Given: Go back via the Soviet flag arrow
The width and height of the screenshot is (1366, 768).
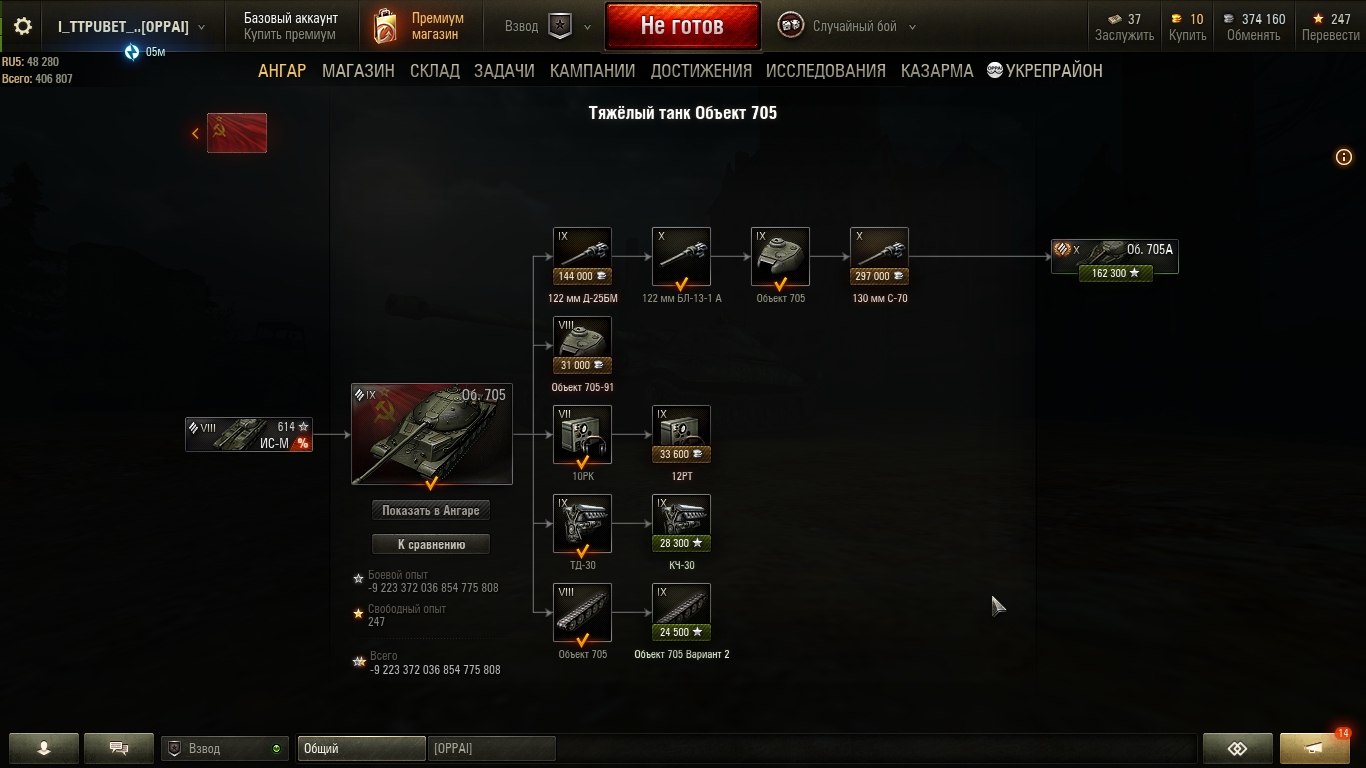Looking at the screenshot, I should (230, 133).
